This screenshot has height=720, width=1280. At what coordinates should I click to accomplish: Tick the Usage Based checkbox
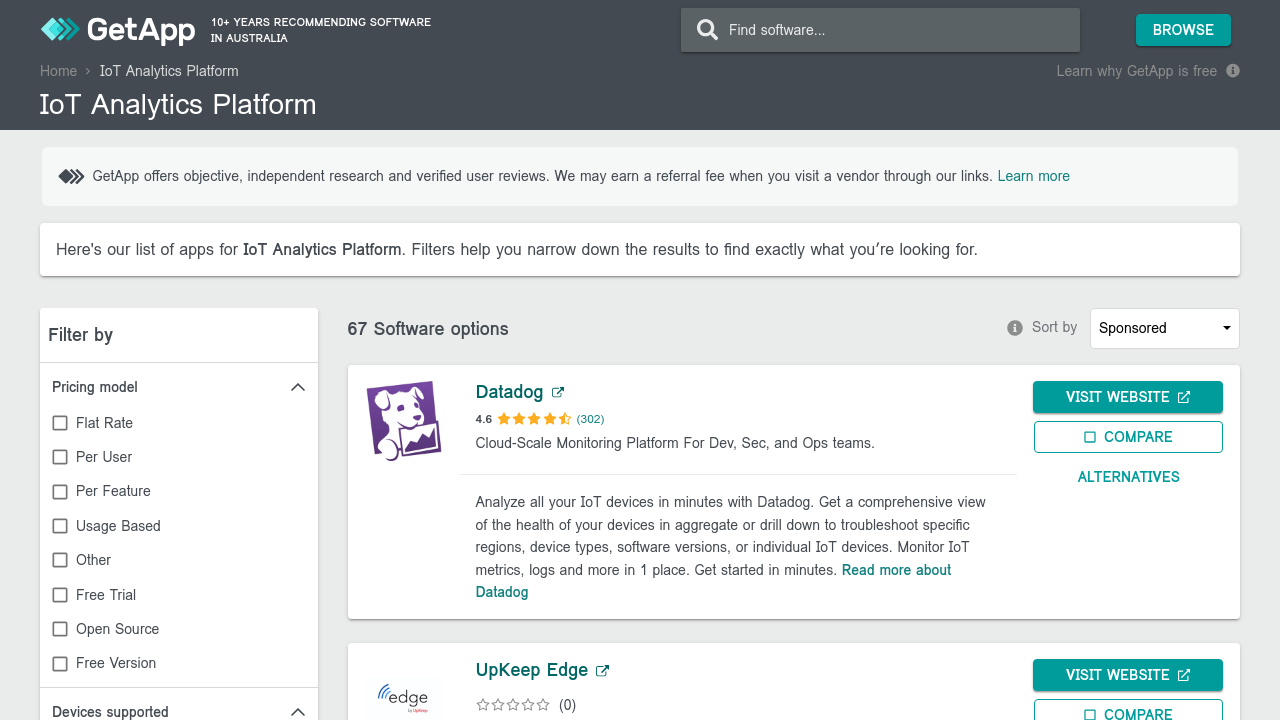[60, 526]
